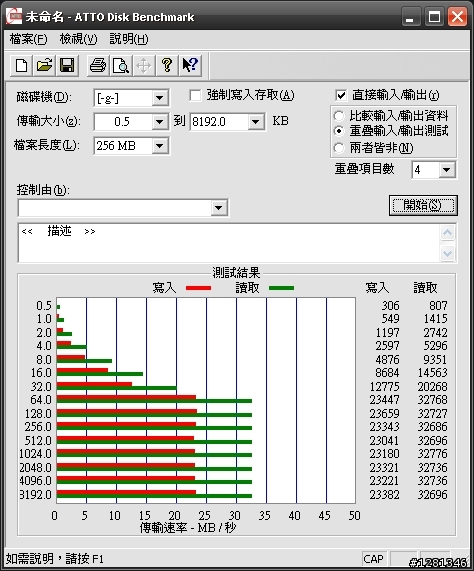Click the green 讀取 legend swatch
This screenshot has width=474, height=571.
(x=281, y=288)
